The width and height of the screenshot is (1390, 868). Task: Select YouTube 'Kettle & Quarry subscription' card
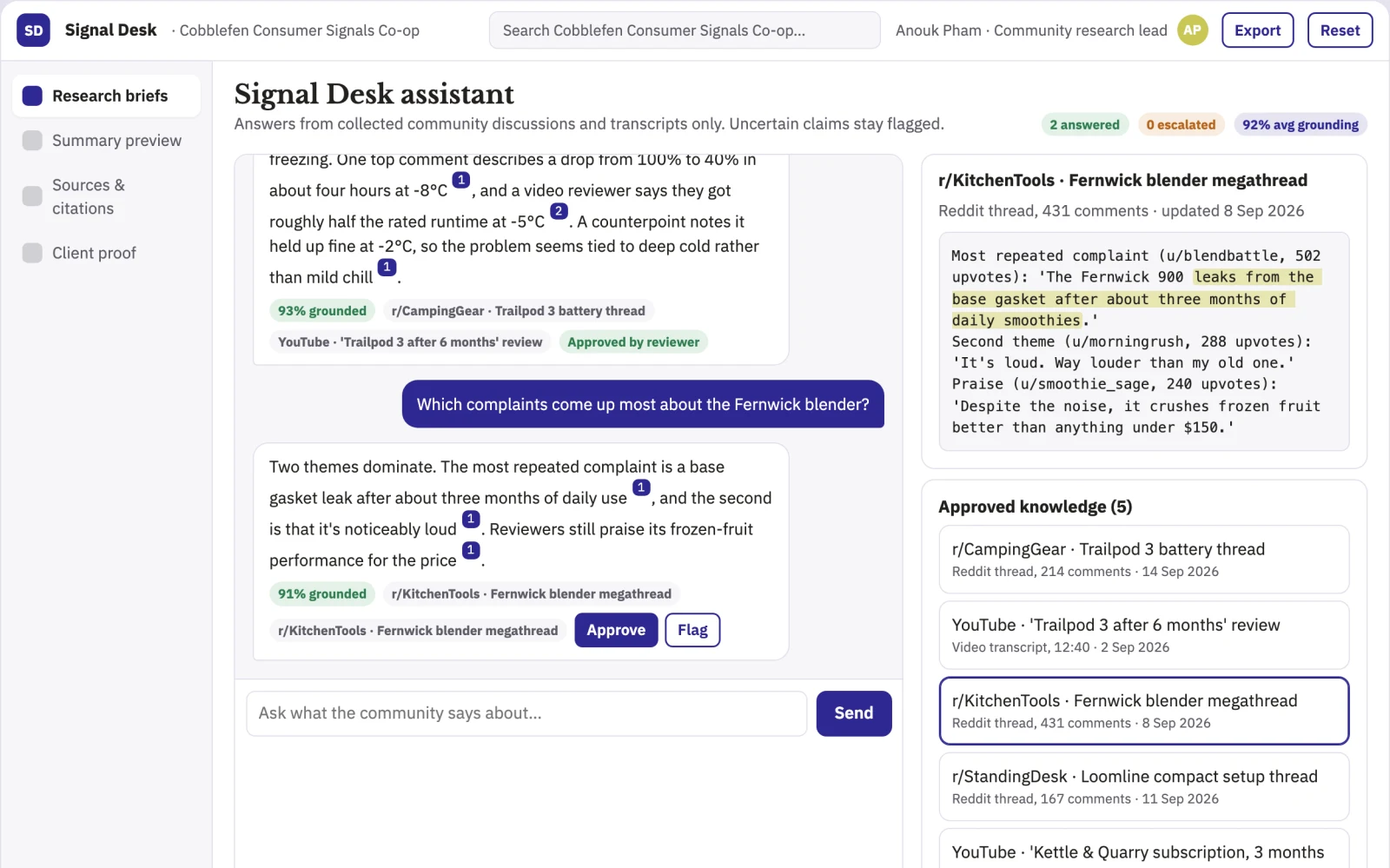pyautogui.click(x=1144, y=850)
